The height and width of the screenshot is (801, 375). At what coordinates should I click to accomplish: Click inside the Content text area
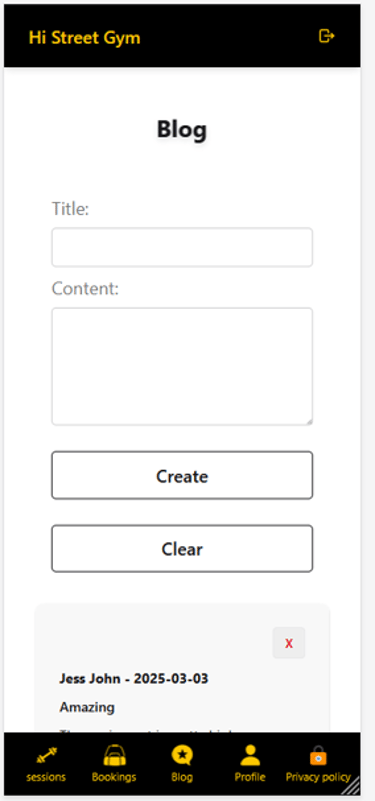click(x=182, y=366)
